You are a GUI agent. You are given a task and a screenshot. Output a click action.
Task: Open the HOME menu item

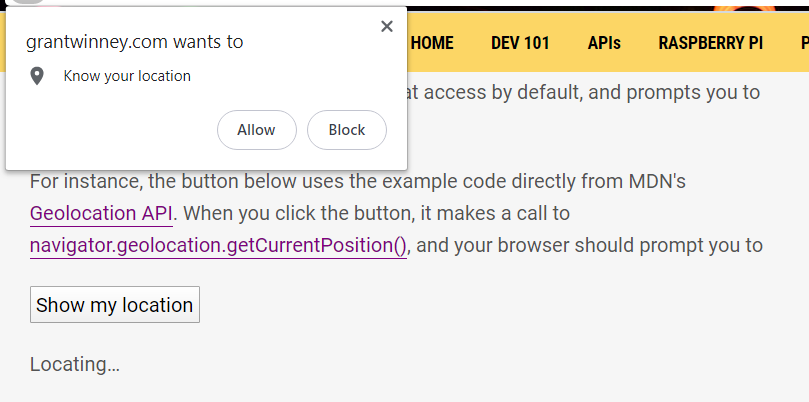click(x=432, y=43)
